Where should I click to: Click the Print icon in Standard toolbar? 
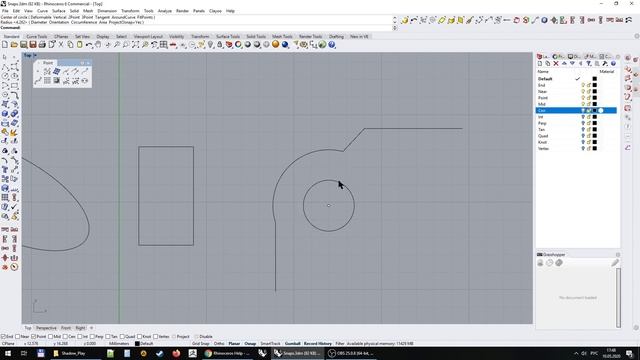coord(42,44)
